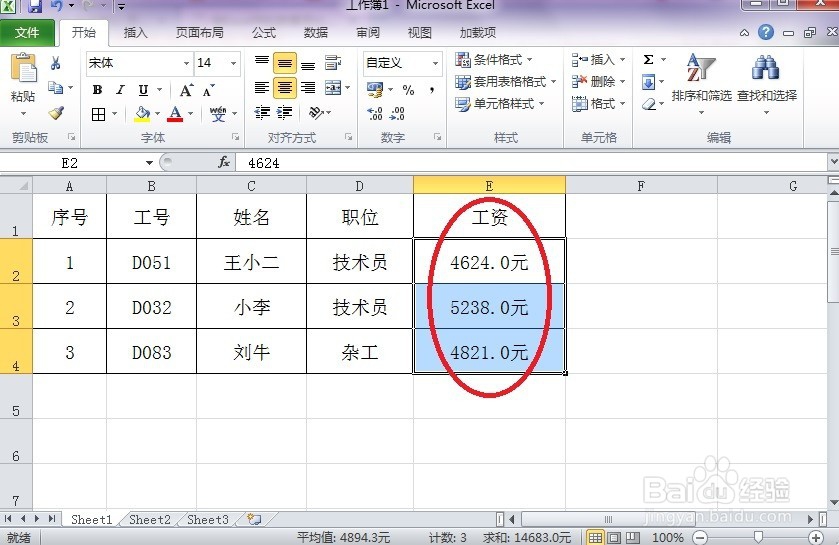Align text left

click(262, 88)
